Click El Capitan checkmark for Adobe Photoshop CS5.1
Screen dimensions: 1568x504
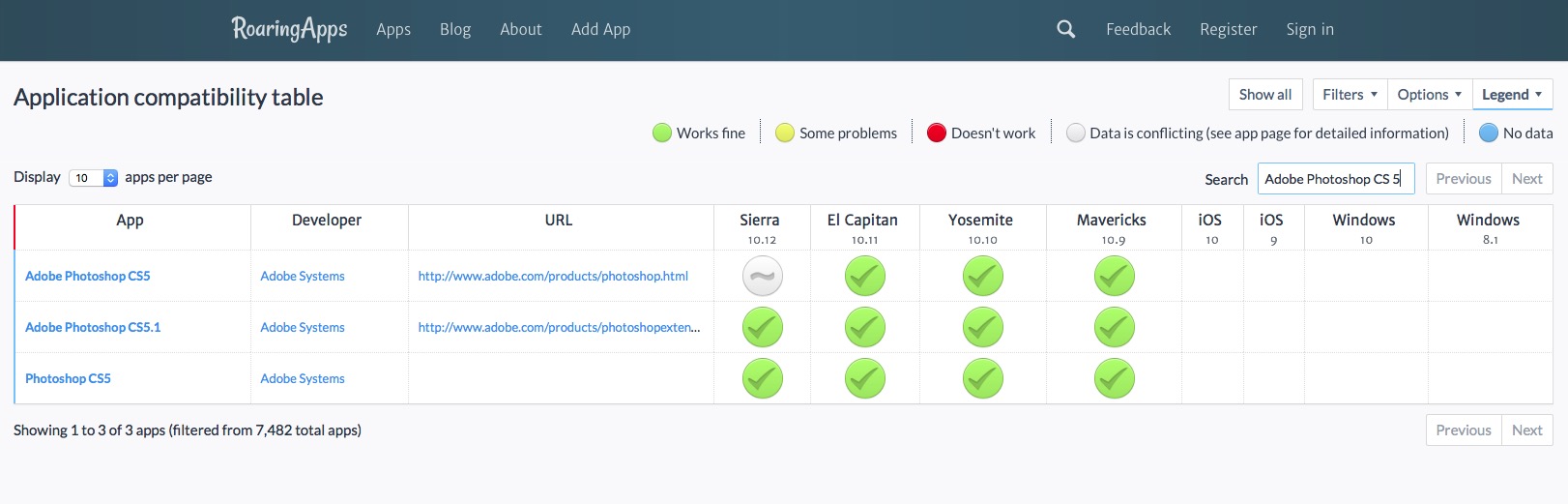point(865,327)
